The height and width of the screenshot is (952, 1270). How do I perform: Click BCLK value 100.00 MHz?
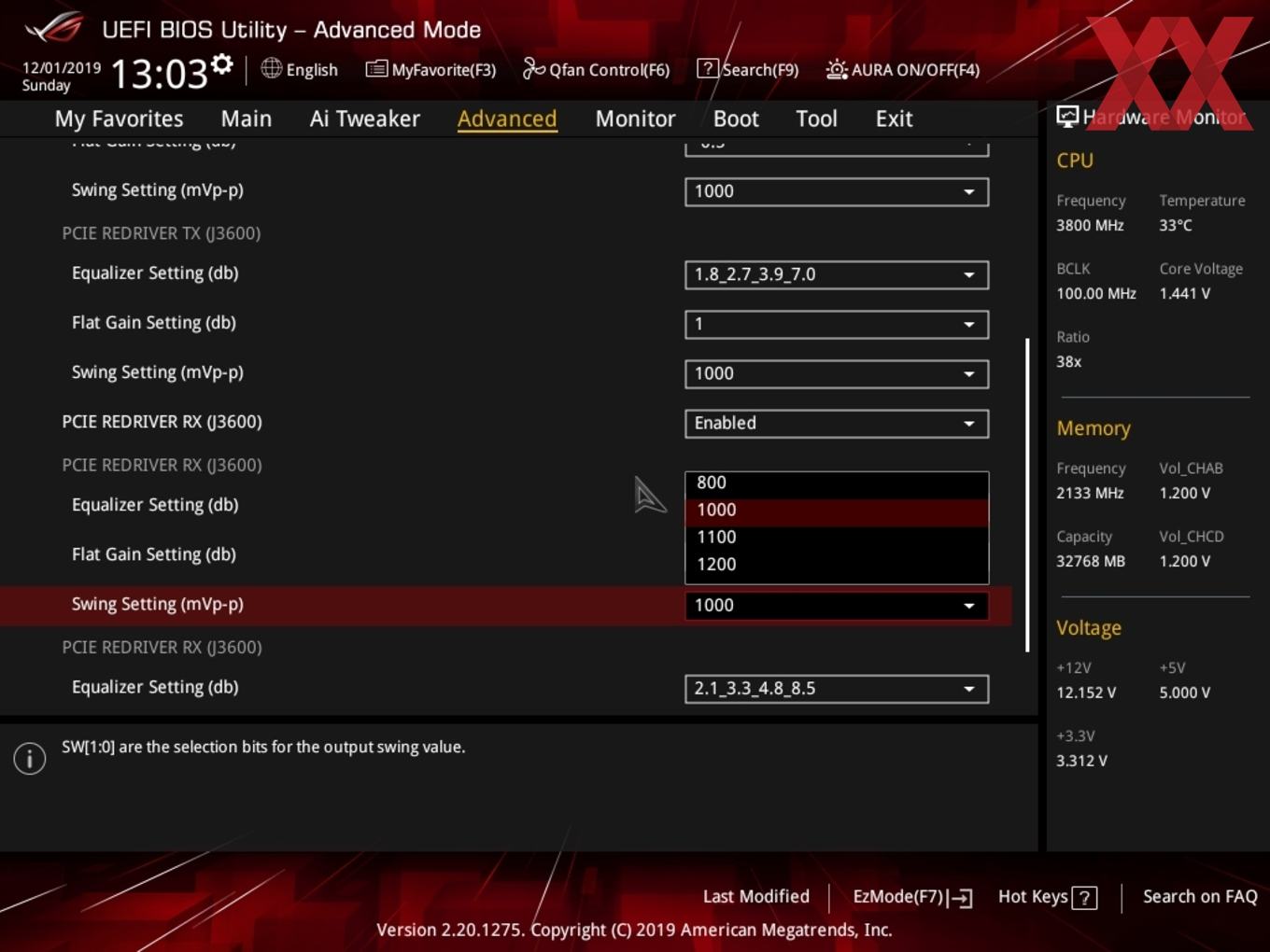point(1096,293)
